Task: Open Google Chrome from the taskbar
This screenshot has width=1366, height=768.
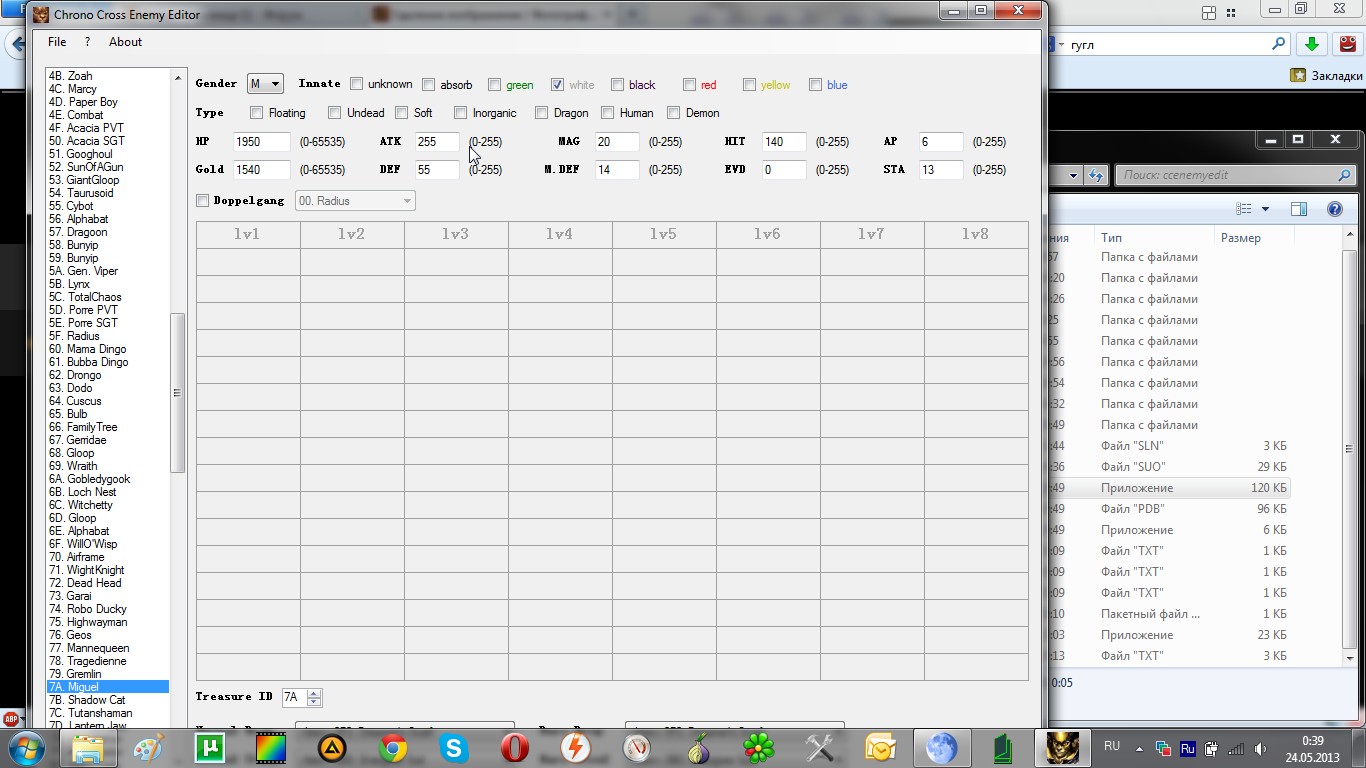Action: [393, 748]
